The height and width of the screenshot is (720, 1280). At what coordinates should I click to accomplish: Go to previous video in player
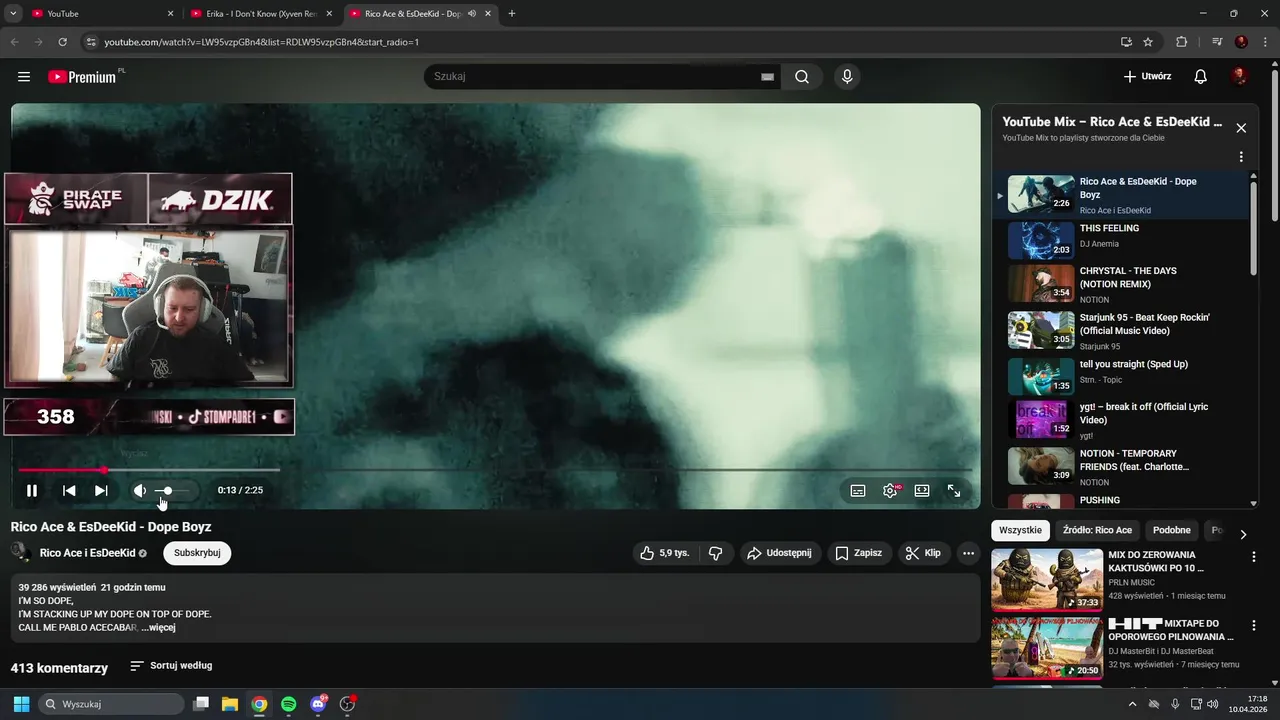pyautogui.click(x=69, y=491)
